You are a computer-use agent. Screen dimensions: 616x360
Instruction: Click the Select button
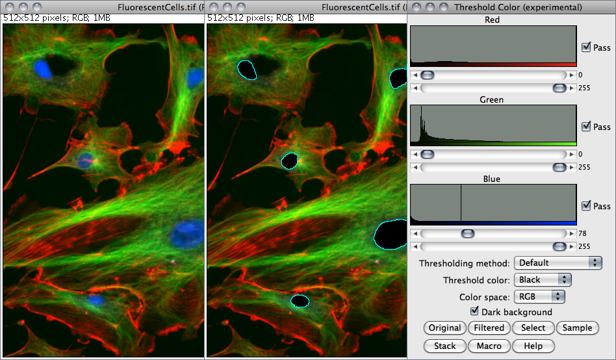[x=533, y=328]
